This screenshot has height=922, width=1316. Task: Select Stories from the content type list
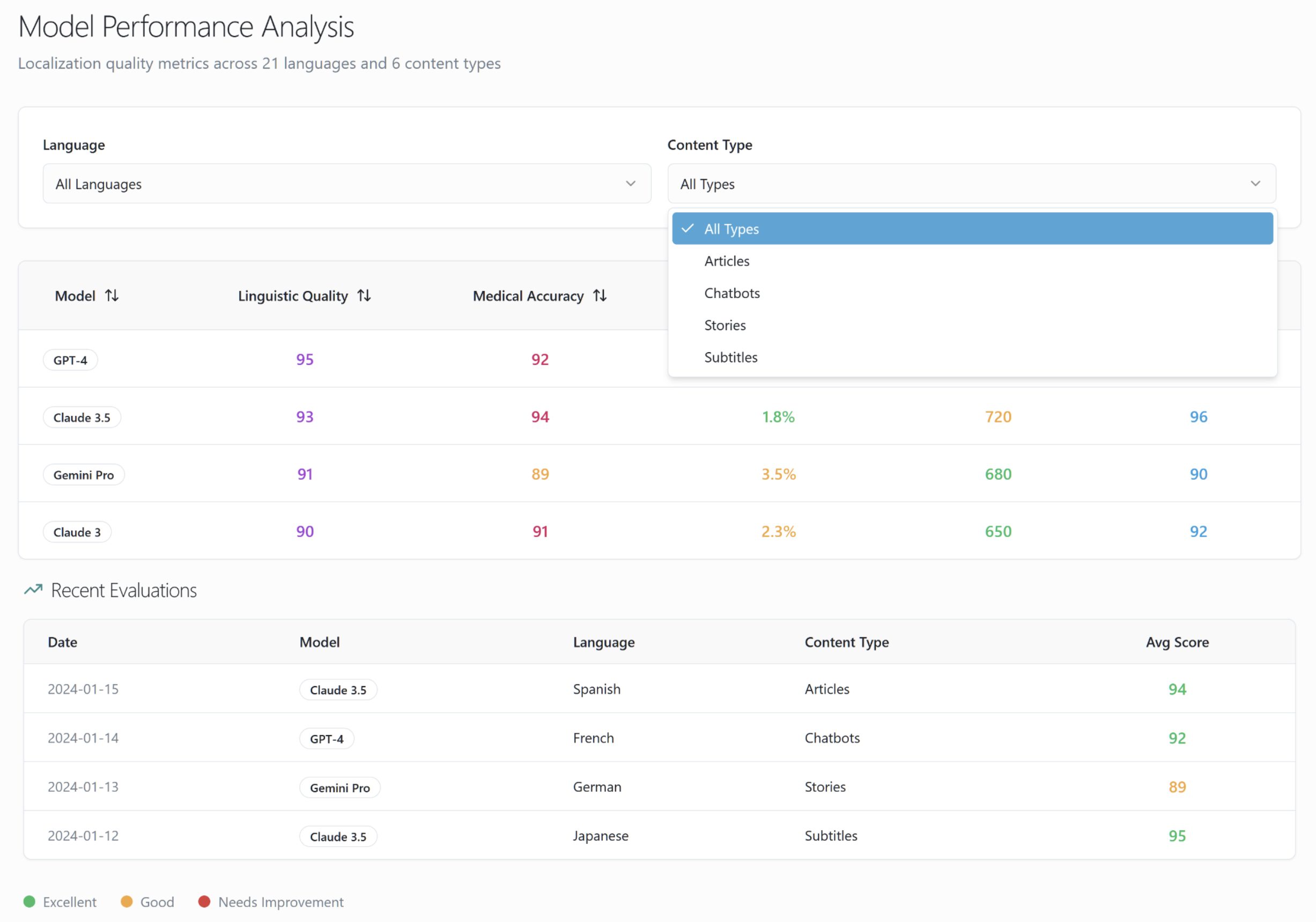click(724, 325)
